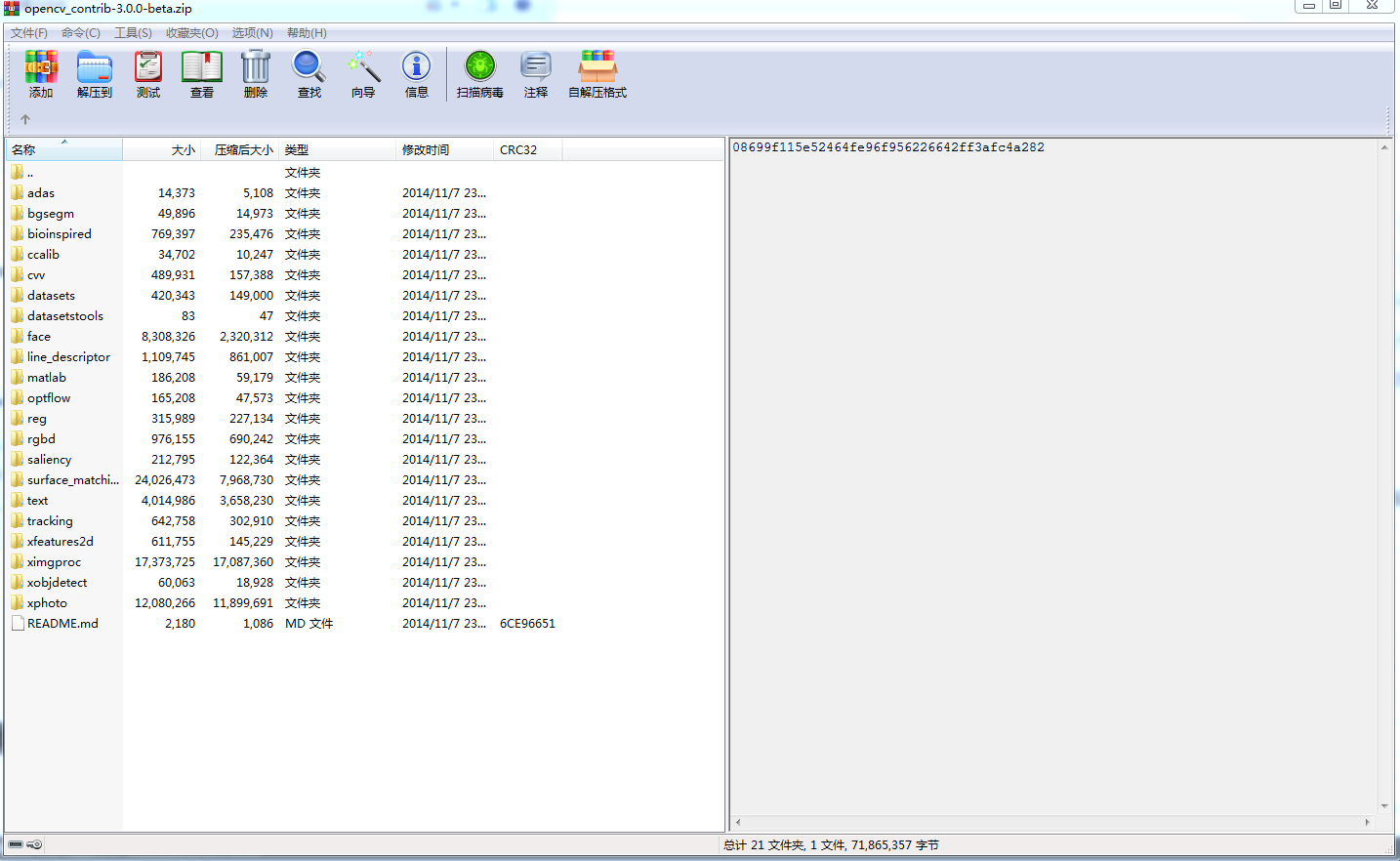Click the comment pane scroll-left arrow
This screenshot has height=861, width=1400.
point(738,823)
